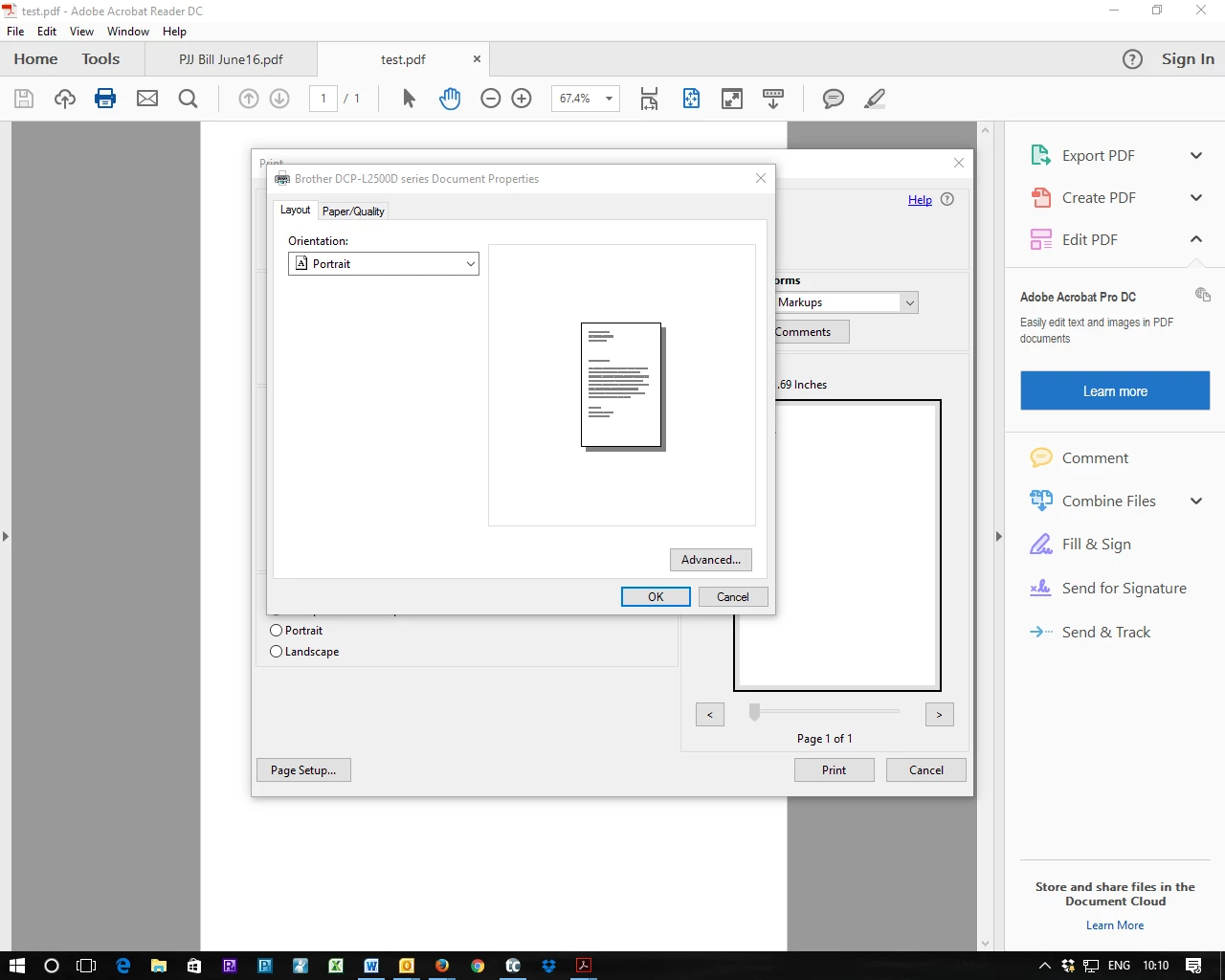Select the arrow selection tool
The width and height of the screenshot is (1225, 980).
(x=409, y=99)
